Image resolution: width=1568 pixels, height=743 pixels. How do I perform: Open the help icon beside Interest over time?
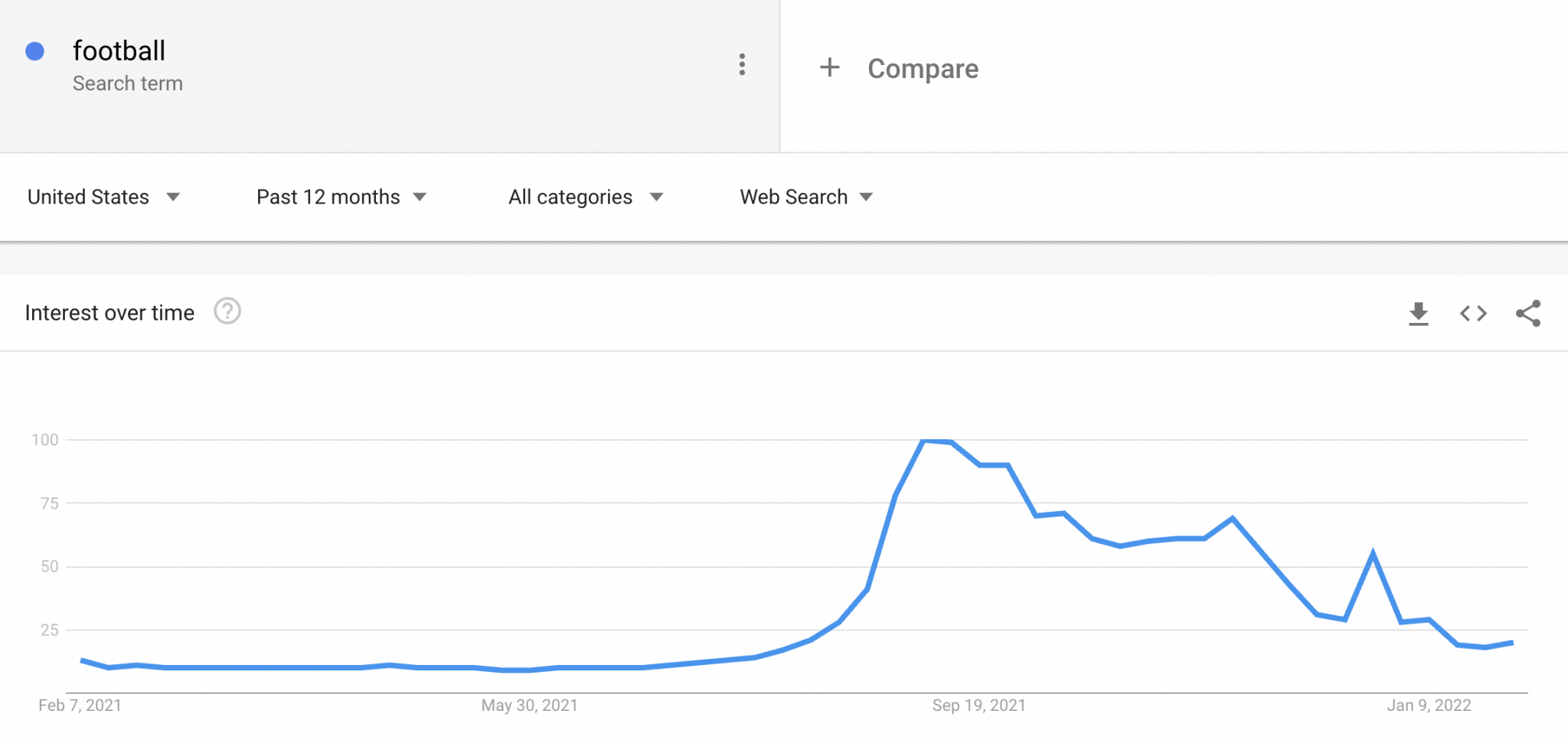click(x=227, y=311)
